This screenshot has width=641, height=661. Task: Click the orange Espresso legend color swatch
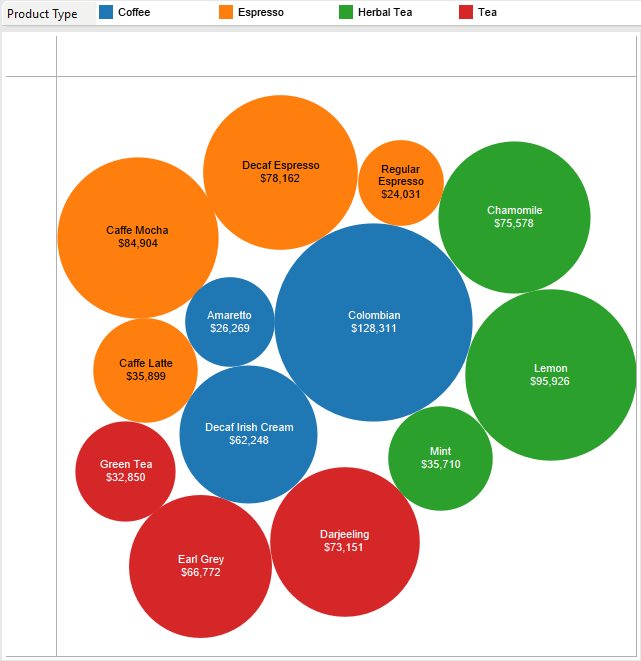pos(226,13)
